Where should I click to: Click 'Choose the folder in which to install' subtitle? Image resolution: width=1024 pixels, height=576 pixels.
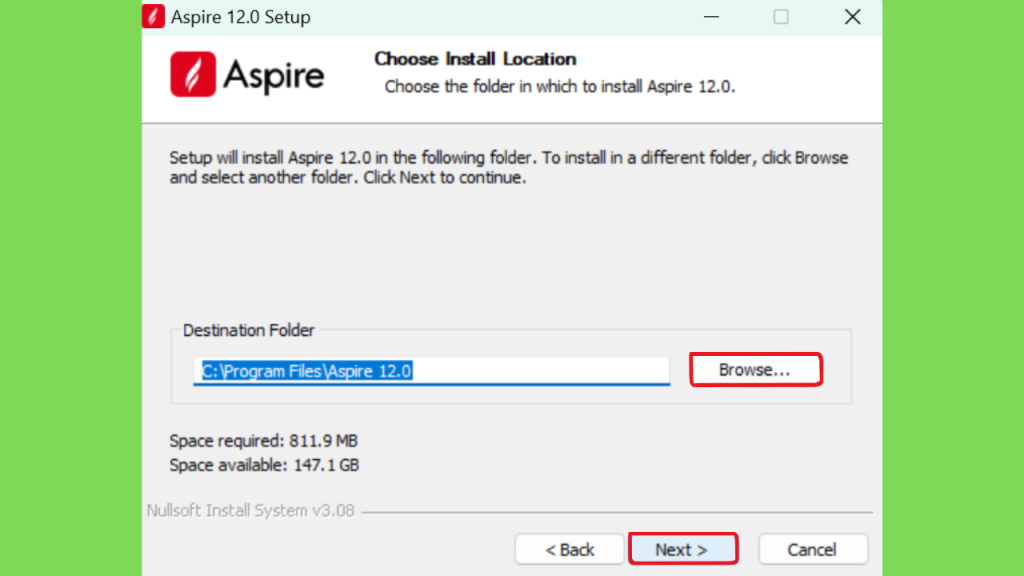click(x=560, y=86)
